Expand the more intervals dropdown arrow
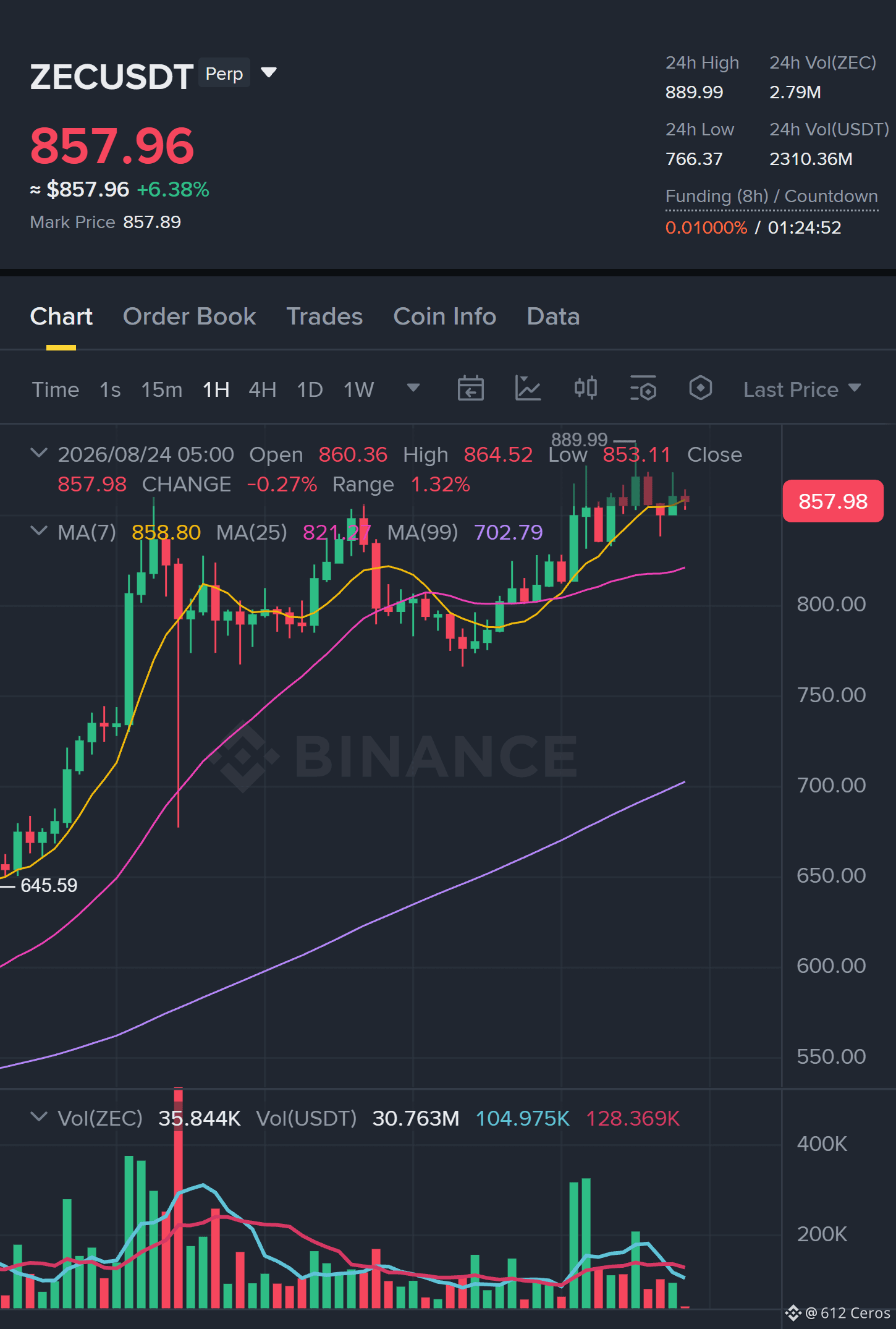Image resolution: width=896 pixels, height=1329 pixels. (x=413, y=388)
